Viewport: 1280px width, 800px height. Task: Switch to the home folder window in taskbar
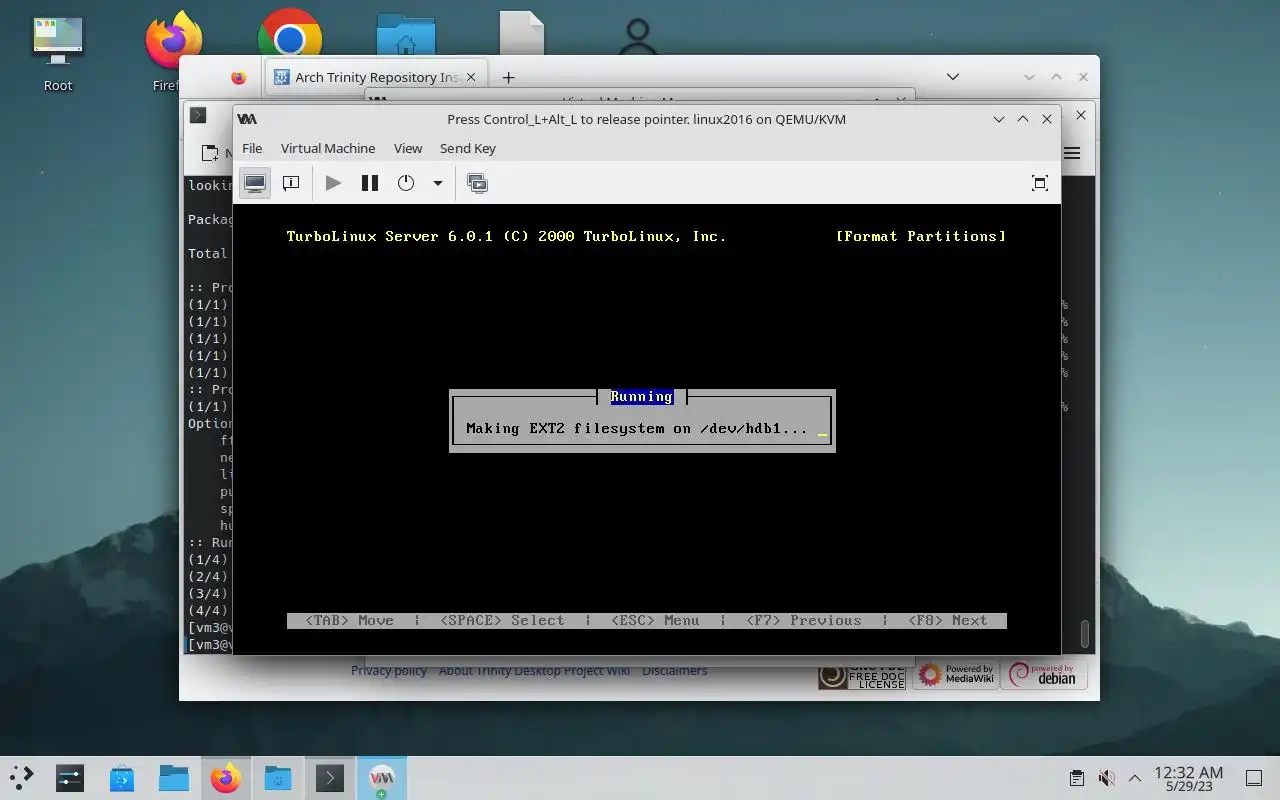pos(278,777)
